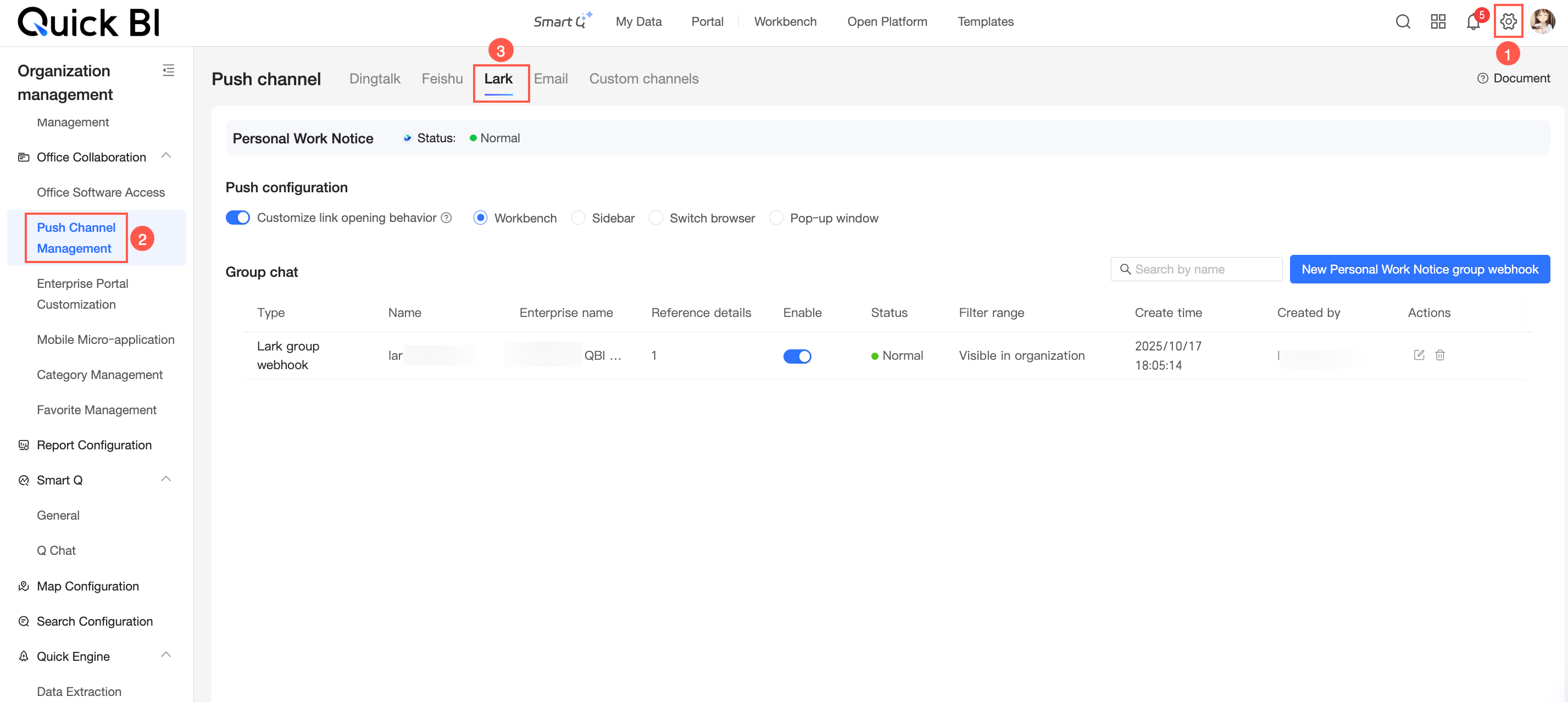Click the reference details value 1
The width and height of the screenshot is (1568, 702).
pos(654,356)
